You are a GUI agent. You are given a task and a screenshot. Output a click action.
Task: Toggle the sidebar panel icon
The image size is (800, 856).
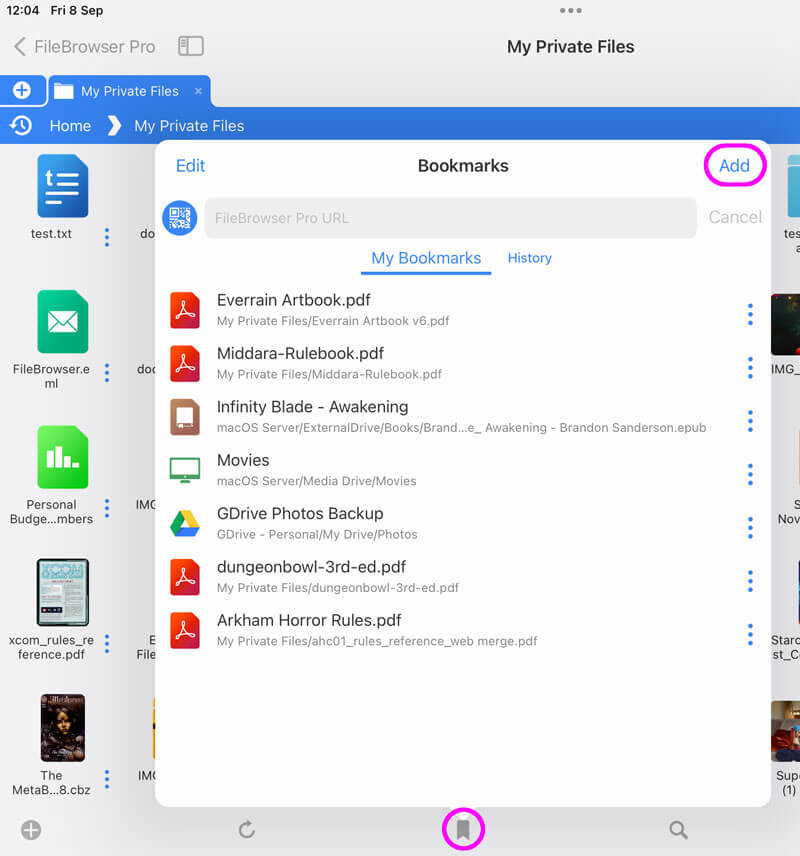point(191,46)
